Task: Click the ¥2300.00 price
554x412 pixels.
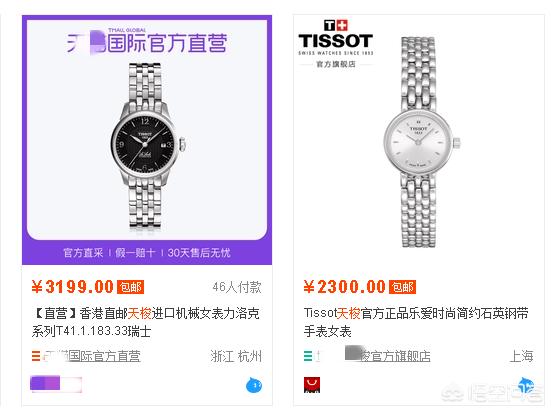Action: 344,287
